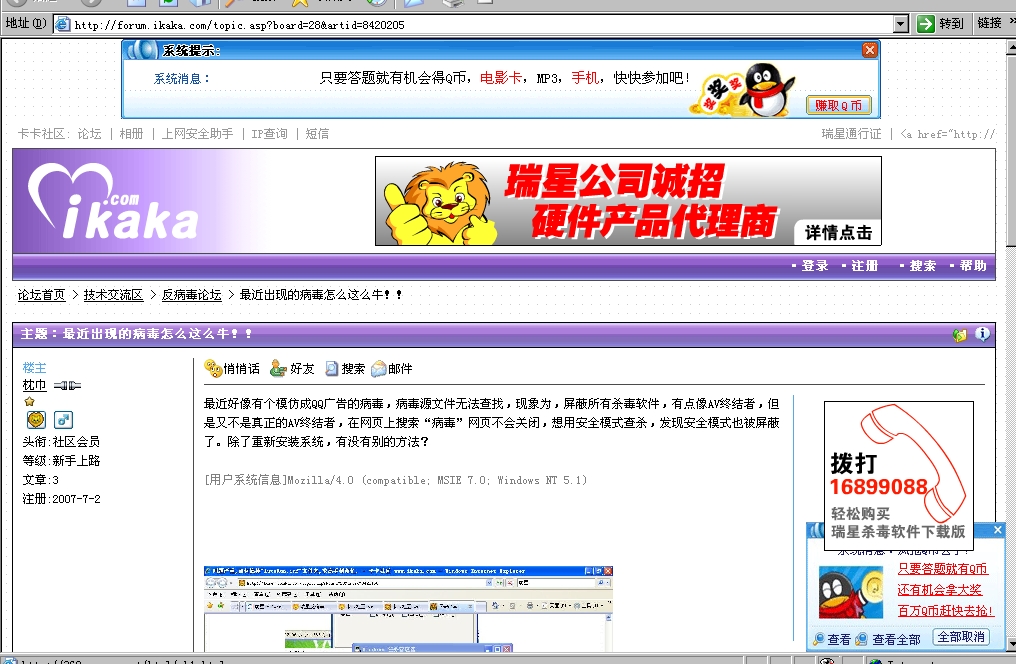Click the 全部取消 button

961,637
